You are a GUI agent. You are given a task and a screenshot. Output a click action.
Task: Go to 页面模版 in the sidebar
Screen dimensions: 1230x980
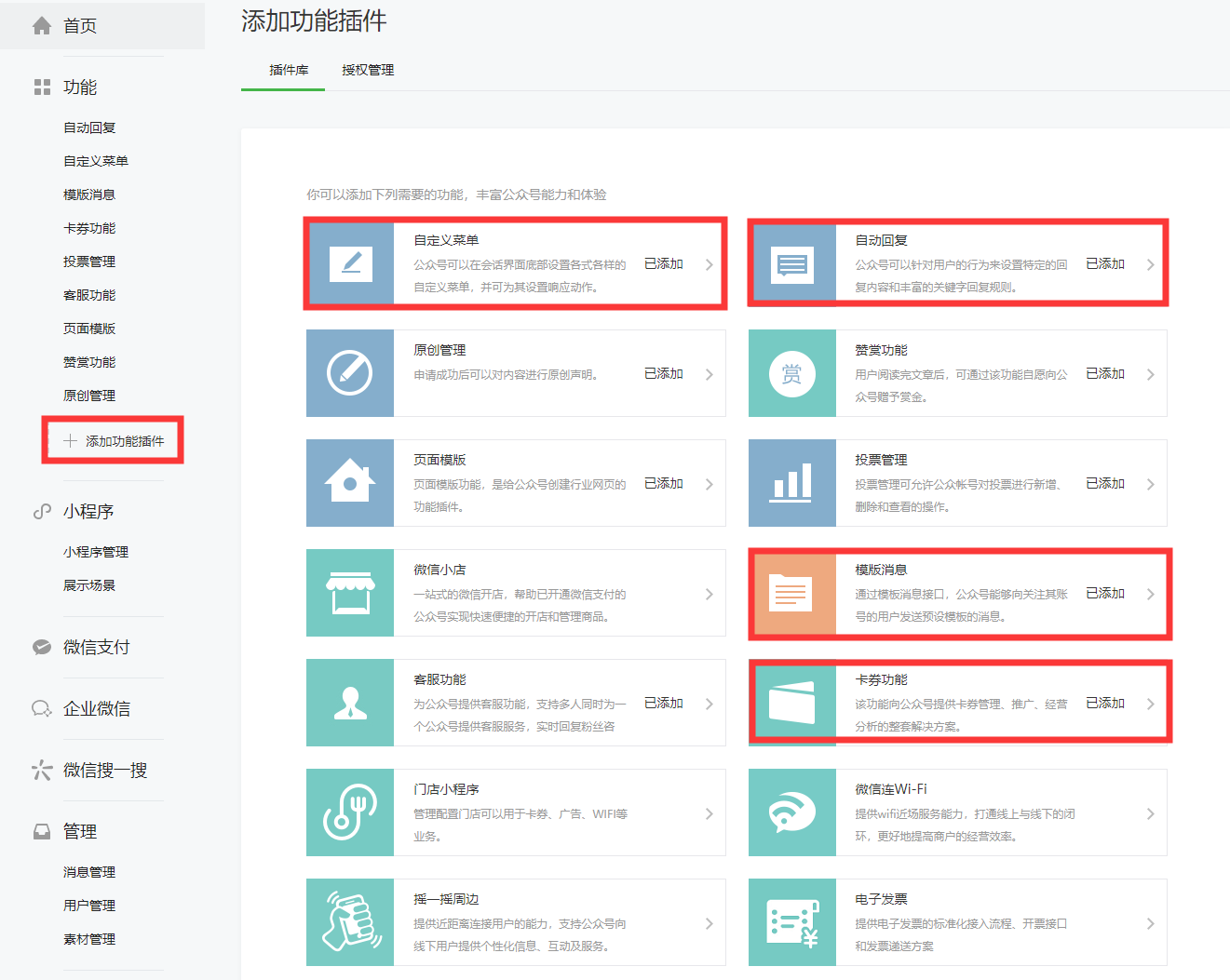click(89, 329)
